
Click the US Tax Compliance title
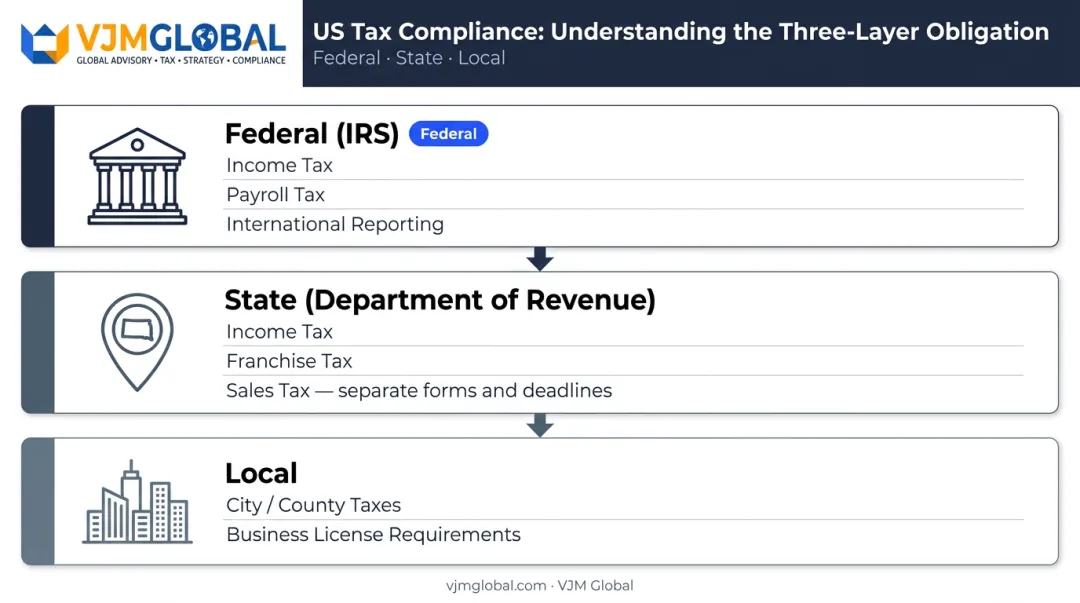[x=681, y=32]
